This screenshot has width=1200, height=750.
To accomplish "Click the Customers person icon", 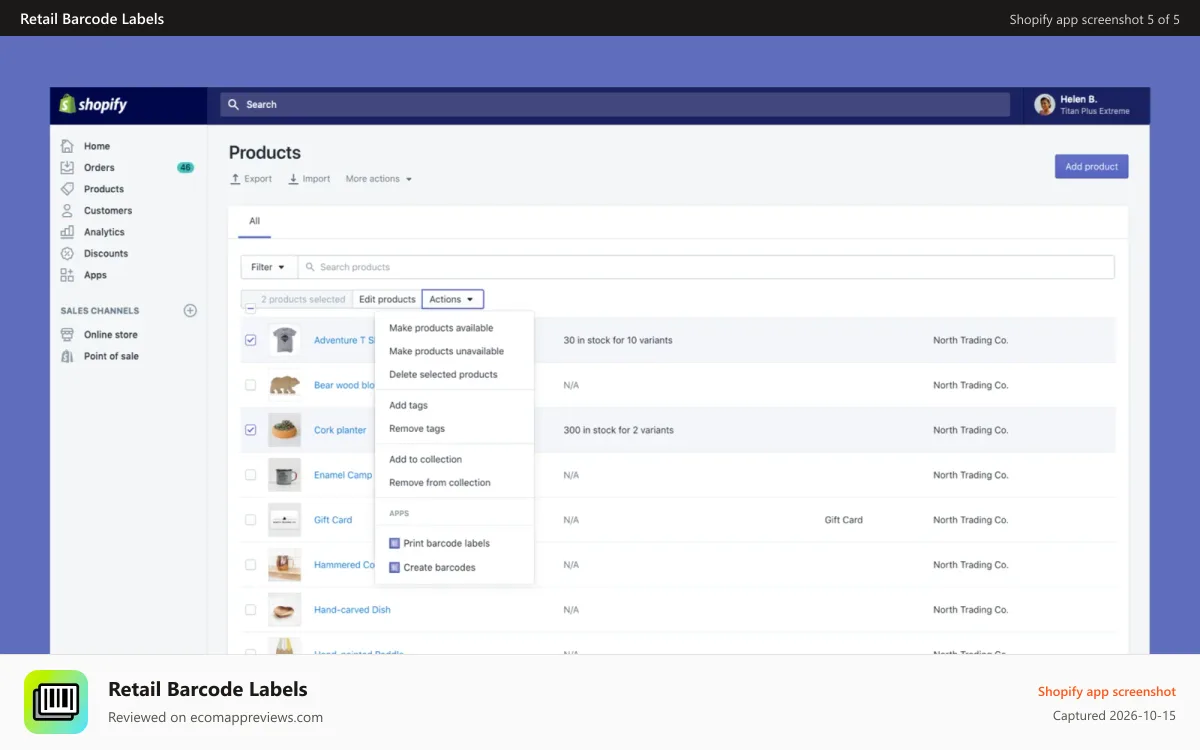I will (x=67, y=210).
